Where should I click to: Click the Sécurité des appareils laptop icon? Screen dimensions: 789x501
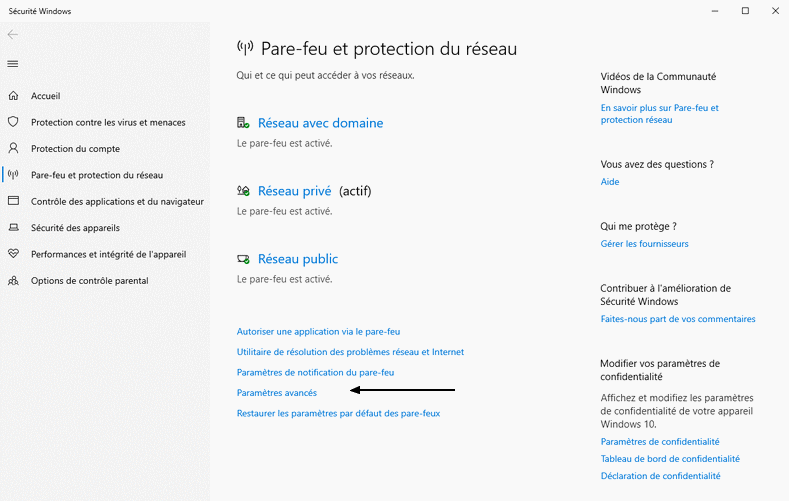pyautogui.click(x=14, y=227)
